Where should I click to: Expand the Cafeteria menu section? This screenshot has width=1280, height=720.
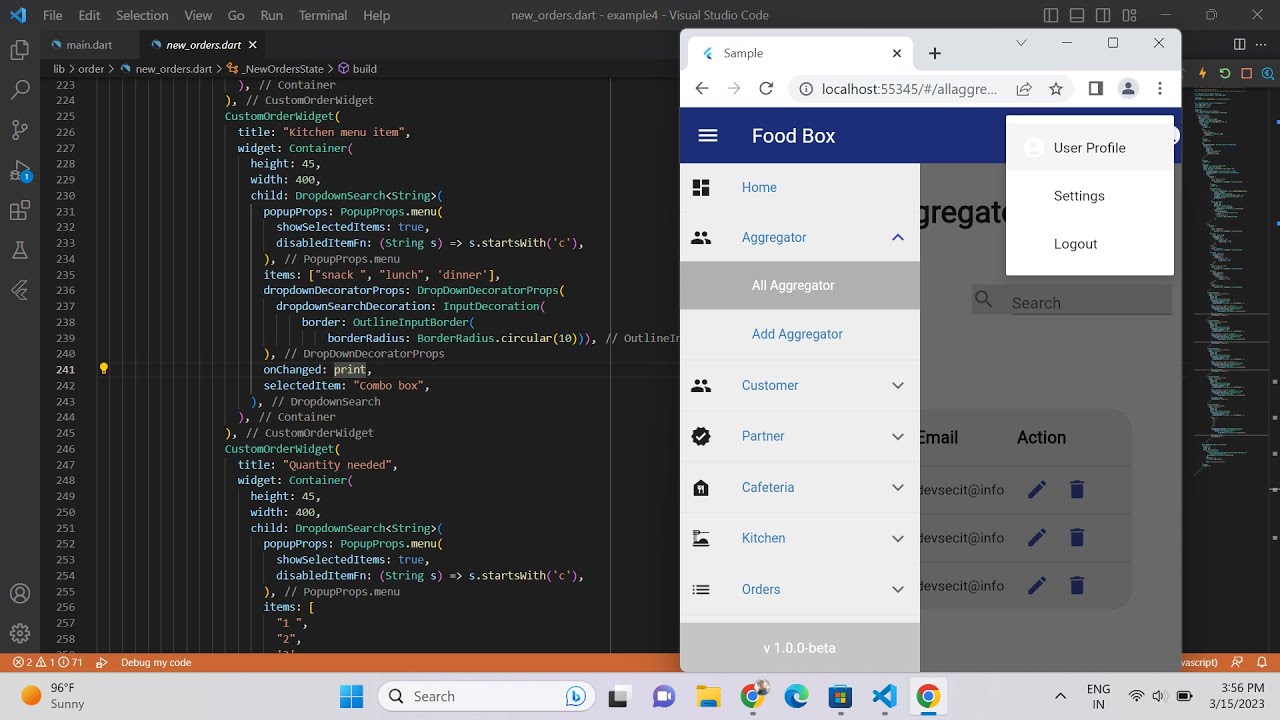point(898,488)
